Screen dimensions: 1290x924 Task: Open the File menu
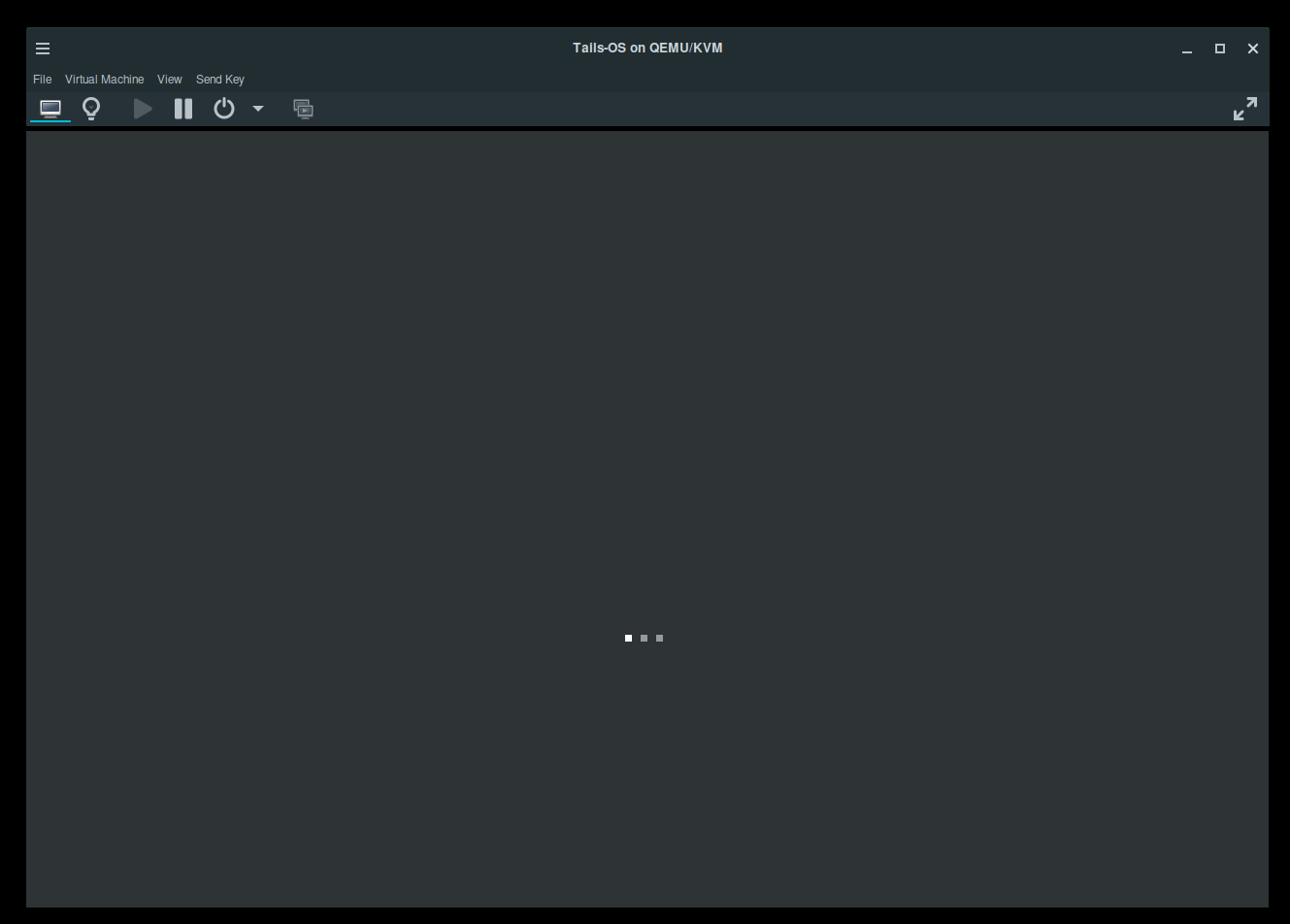pos(43,80)
